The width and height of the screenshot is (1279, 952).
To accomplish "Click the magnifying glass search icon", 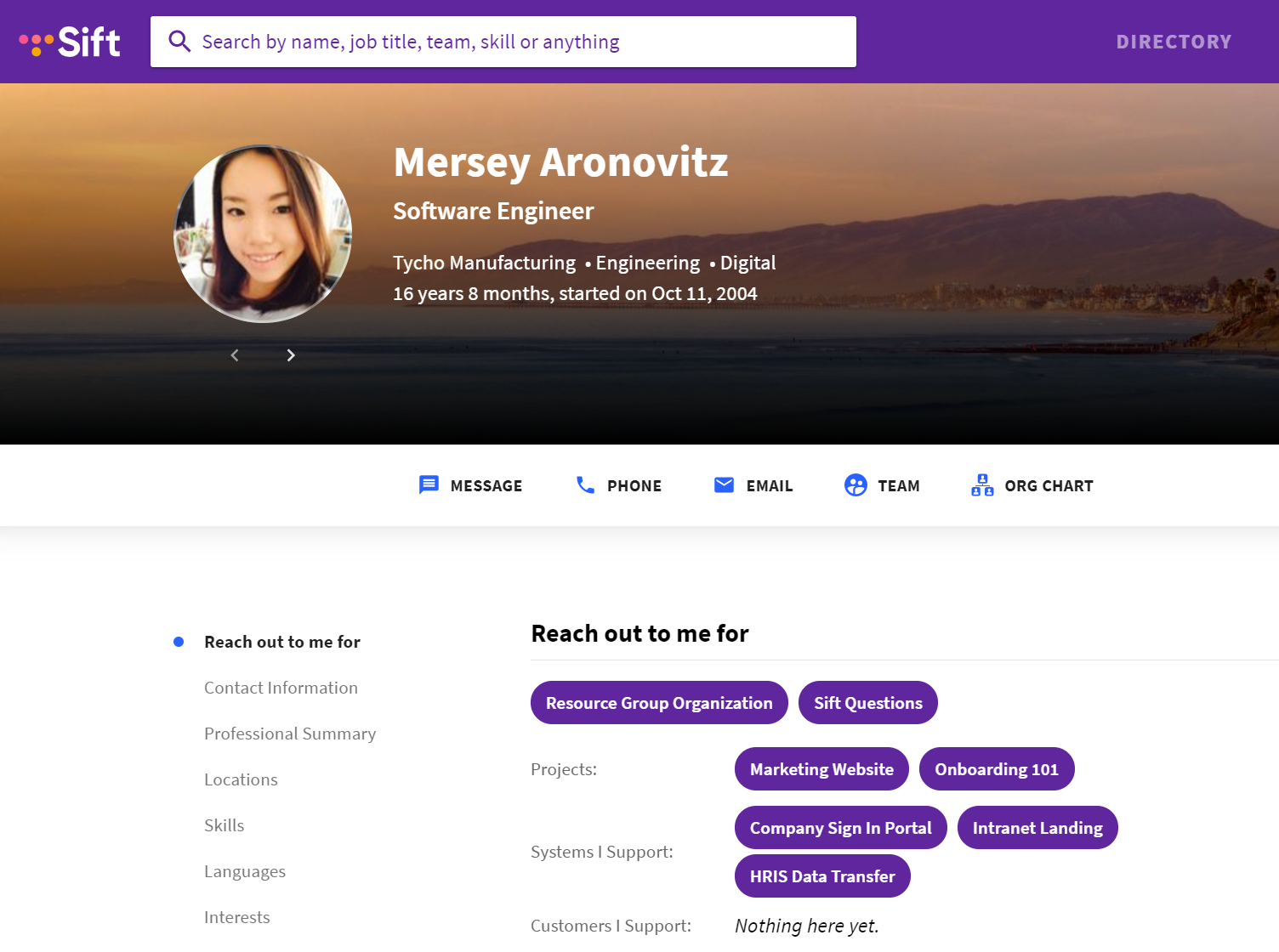I will pyautogui.click(x=179, y=42).
